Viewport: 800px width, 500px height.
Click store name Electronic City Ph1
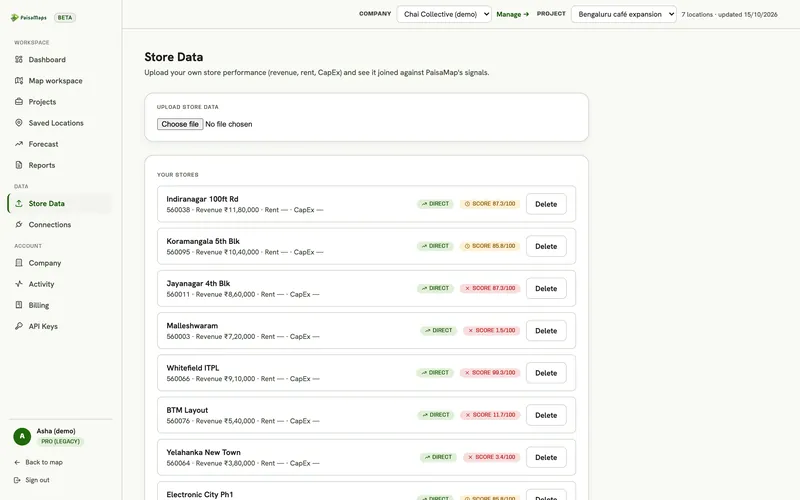pyautogui.click(x=199, y=494)
